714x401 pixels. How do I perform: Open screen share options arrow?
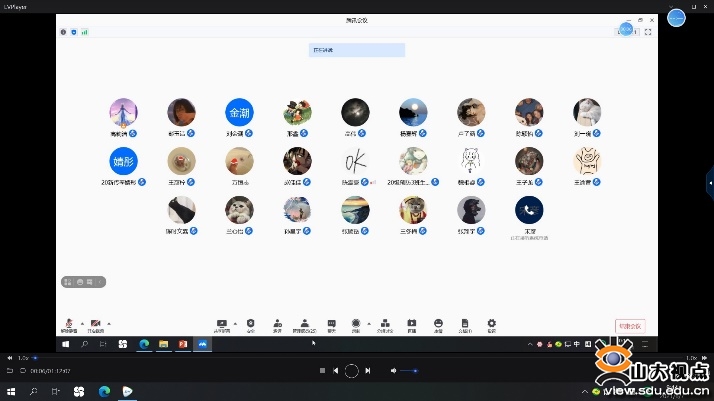(x=235, y=323)
